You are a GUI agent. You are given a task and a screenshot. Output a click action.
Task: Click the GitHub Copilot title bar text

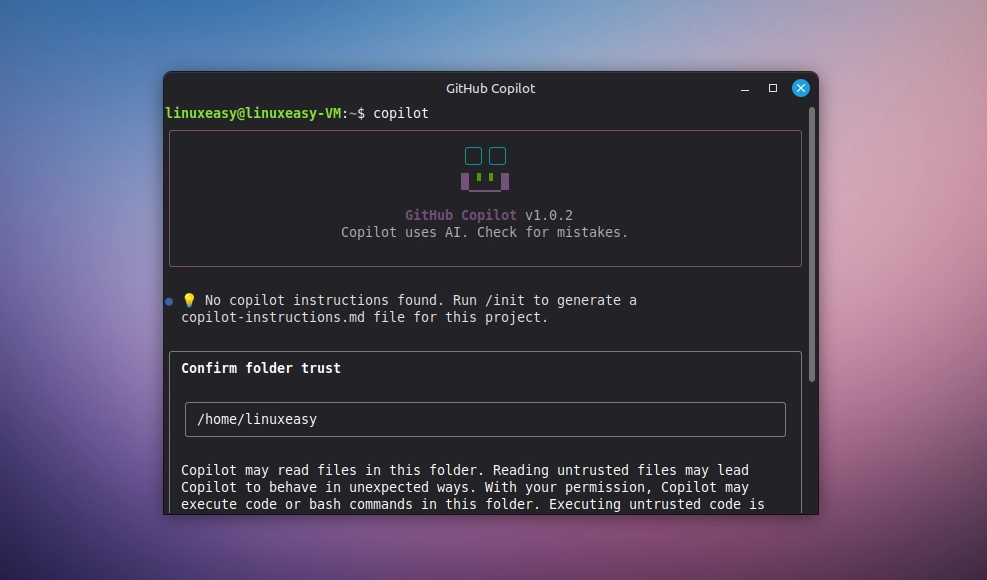click(x=490, y=88)
